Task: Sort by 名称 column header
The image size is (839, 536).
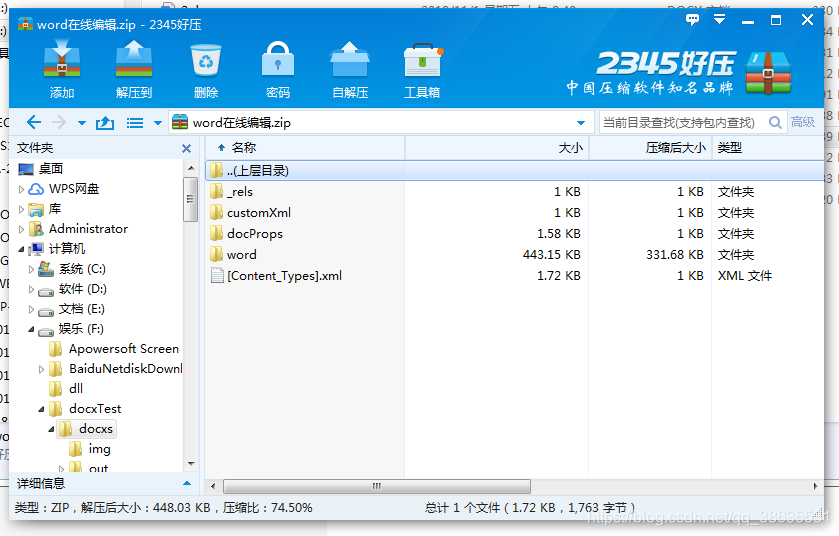Action: click(x=305, y=148)
